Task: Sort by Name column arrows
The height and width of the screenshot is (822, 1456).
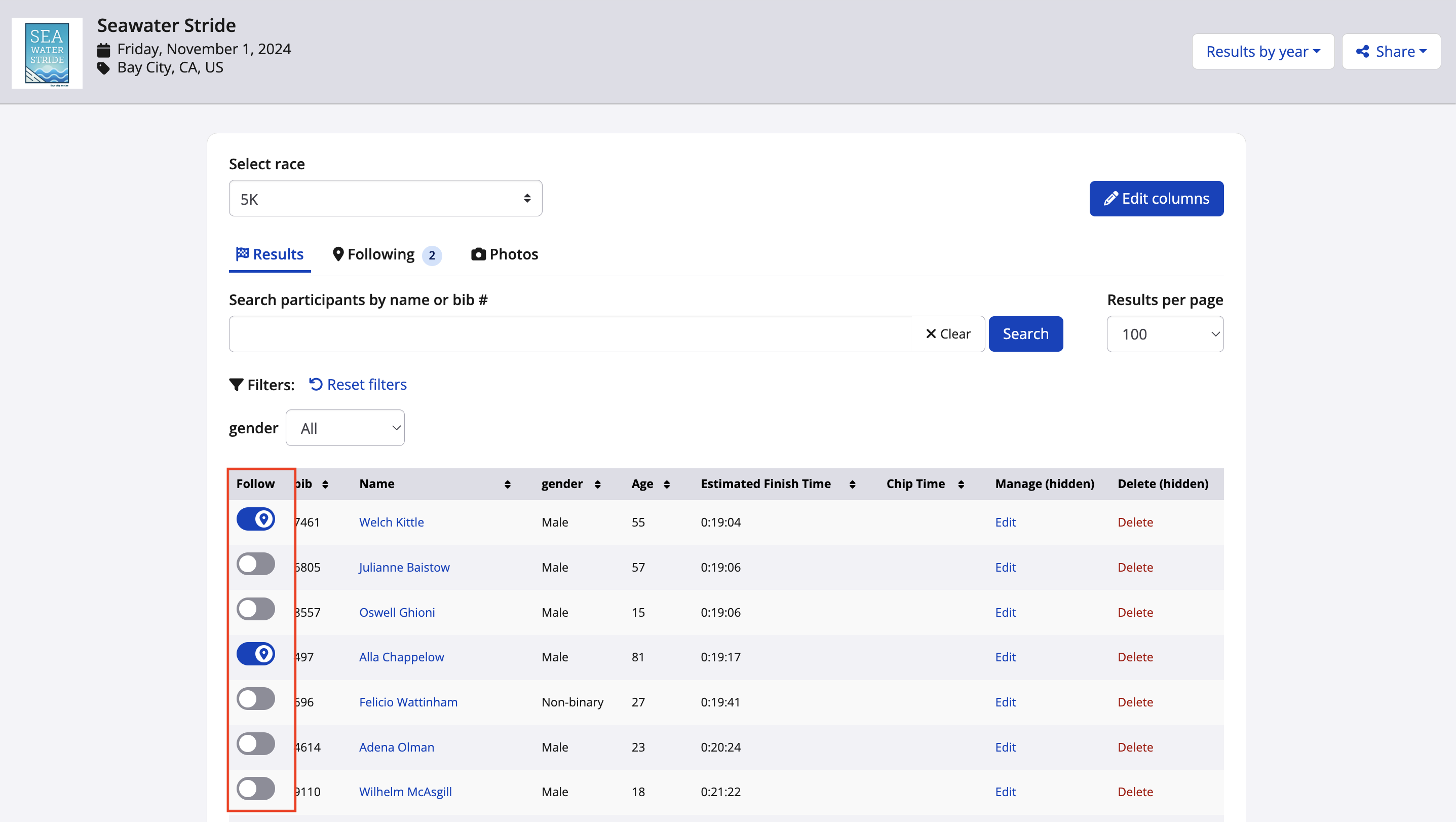Action: [507, 484]
